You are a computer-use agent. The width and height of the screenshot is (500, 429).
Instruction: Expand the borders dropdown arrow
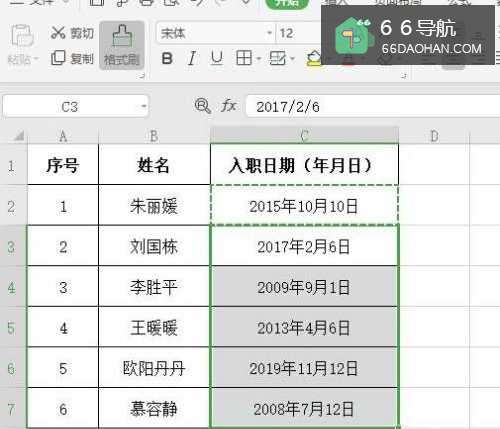click(x=259, y=59)
